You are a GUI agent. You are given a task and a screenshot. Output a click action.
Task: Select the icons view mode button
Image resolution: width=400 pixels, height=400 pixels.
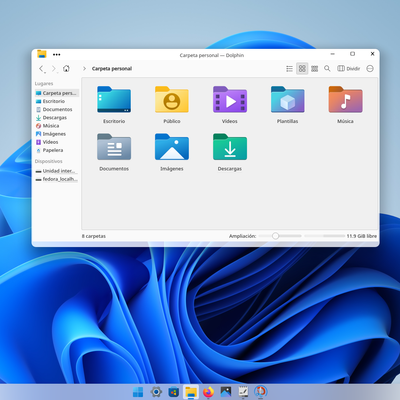click(x=302, y=69)
